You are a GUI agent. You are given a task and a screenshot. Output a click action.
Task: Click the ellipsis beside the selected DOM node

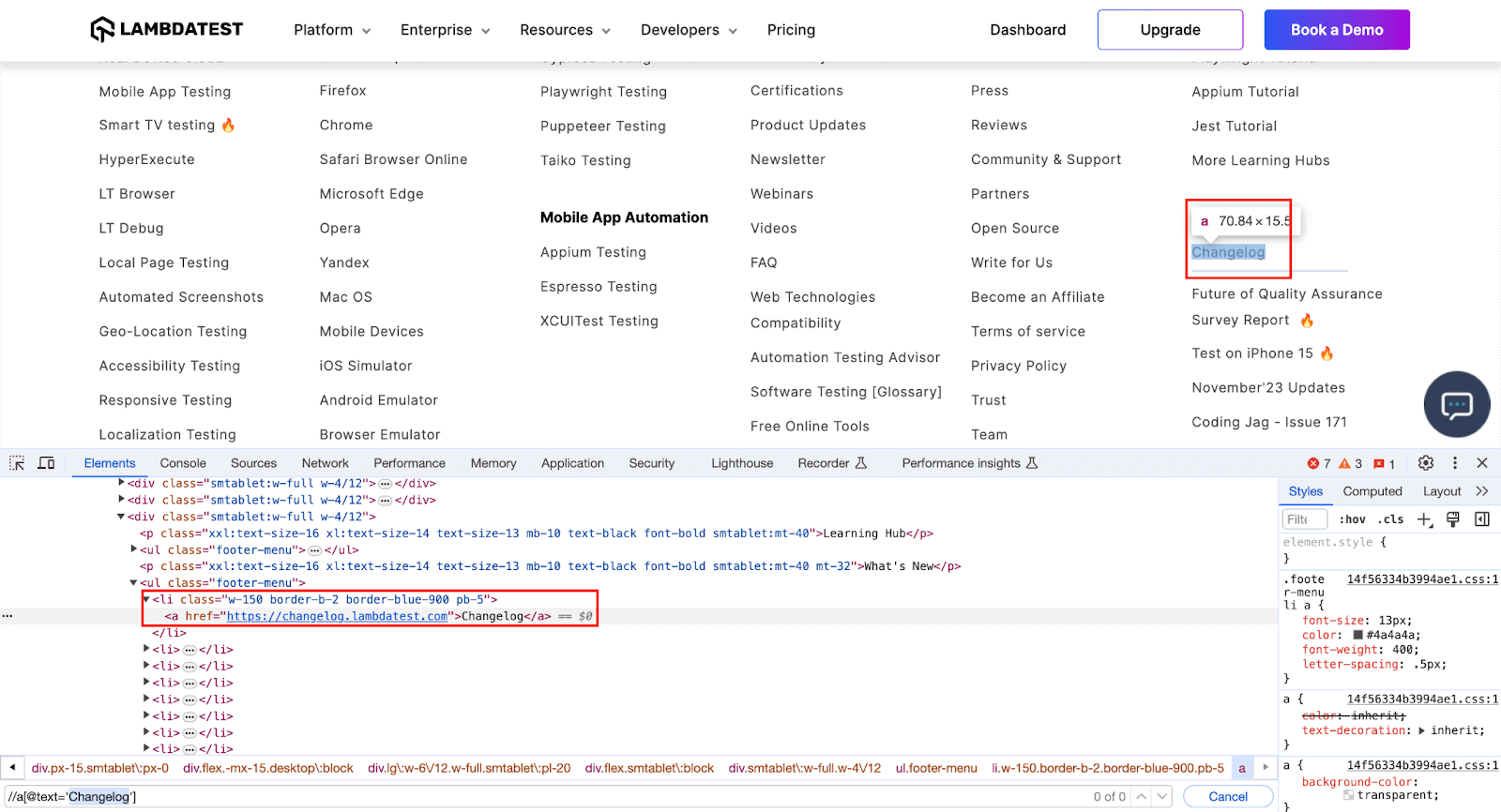click(x=8, y=616)
